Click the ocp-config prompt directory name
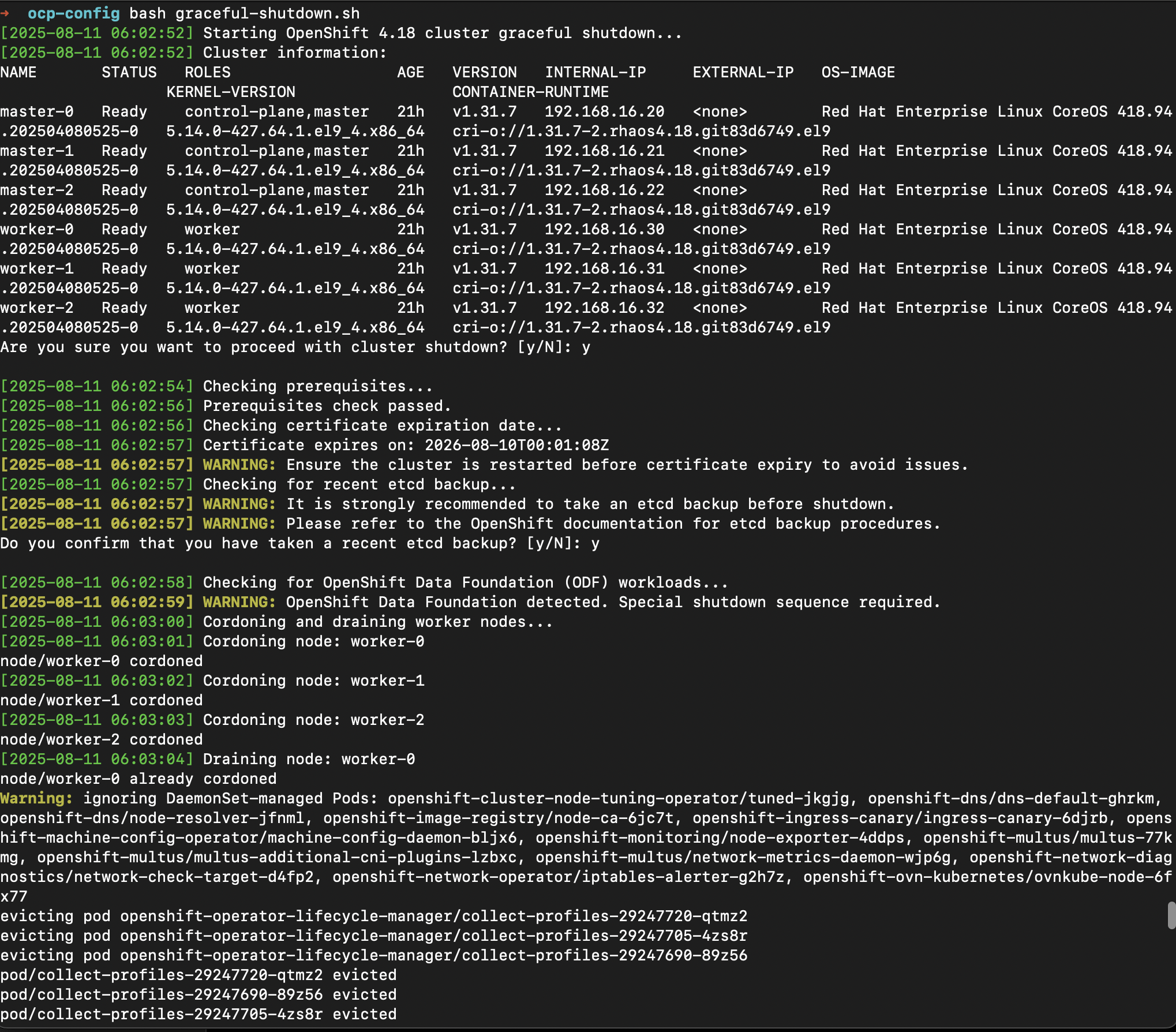Viewport: 1176px width, 1032px height. point(74,13)
